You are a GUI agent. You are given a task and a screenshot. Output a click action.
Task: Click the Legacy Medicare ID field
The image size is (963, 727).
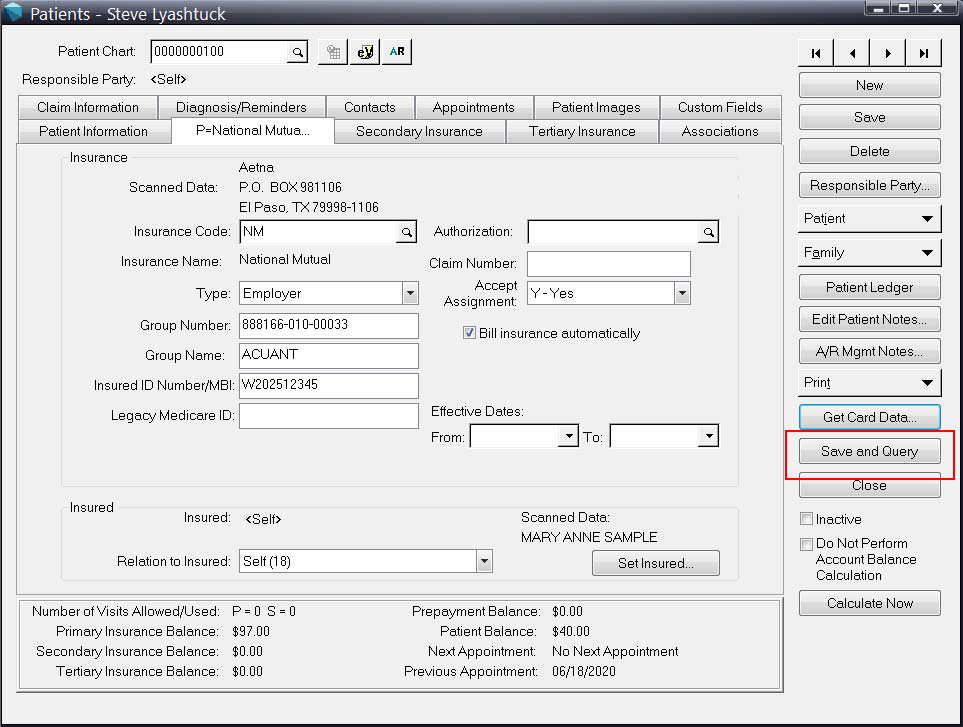[329, 416]
